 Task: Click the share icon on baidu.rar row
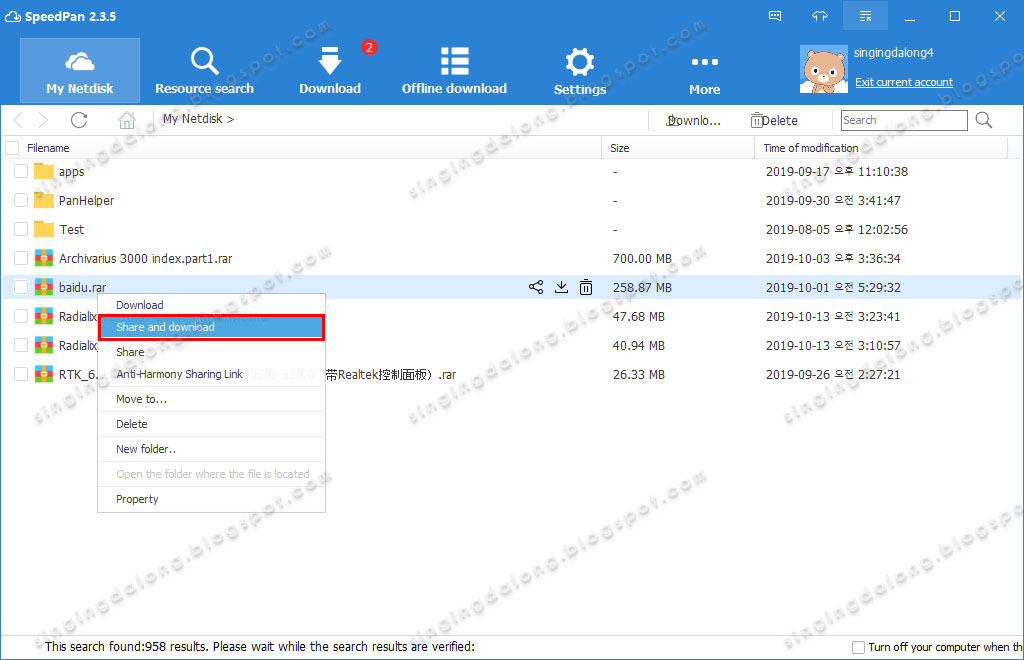(x=536, y=287)
